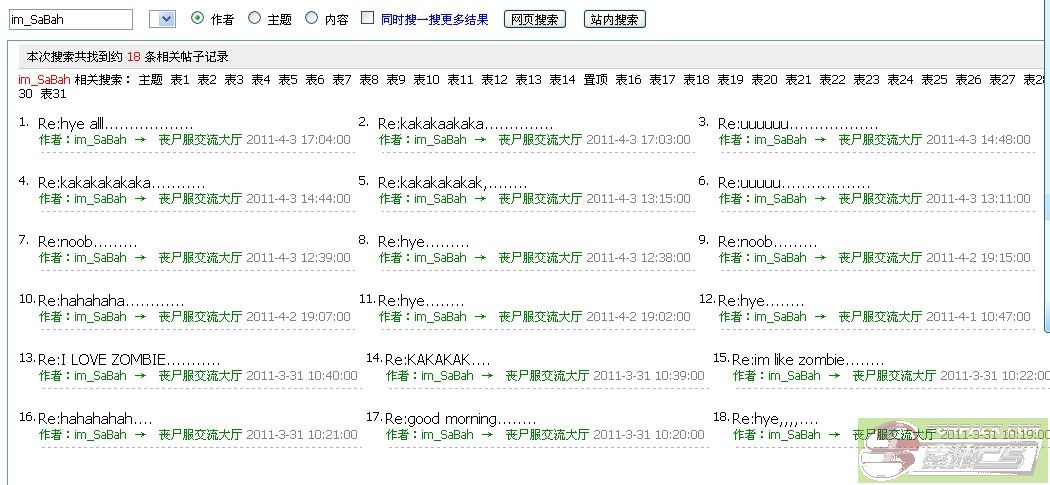The height and width of the screenshot is (485, 1050).
Task: Select the 内容 radio button
Action: coord(311,18)
